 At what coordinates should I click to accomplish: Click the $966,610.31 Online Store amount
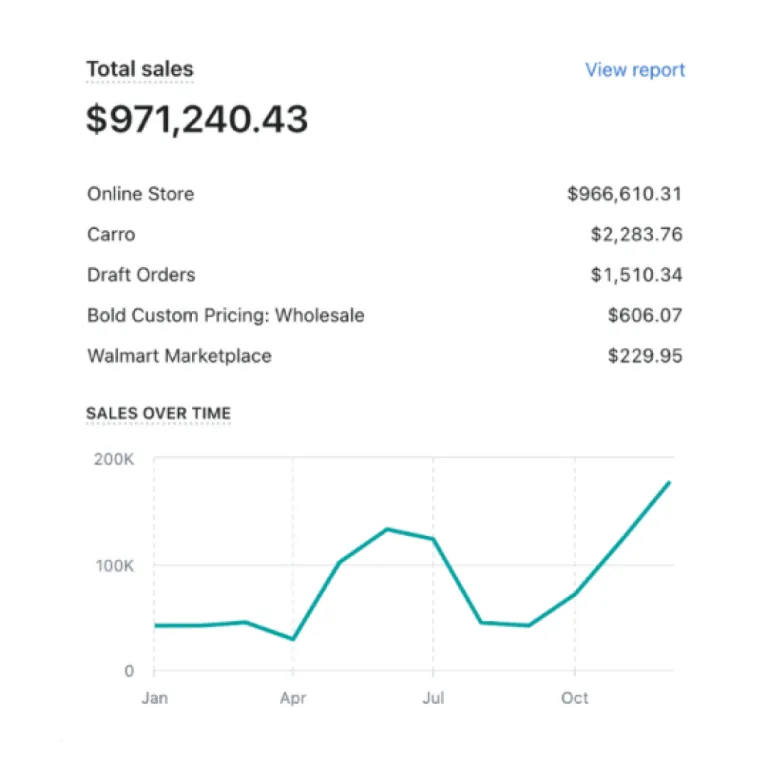[x=624, y=194]
